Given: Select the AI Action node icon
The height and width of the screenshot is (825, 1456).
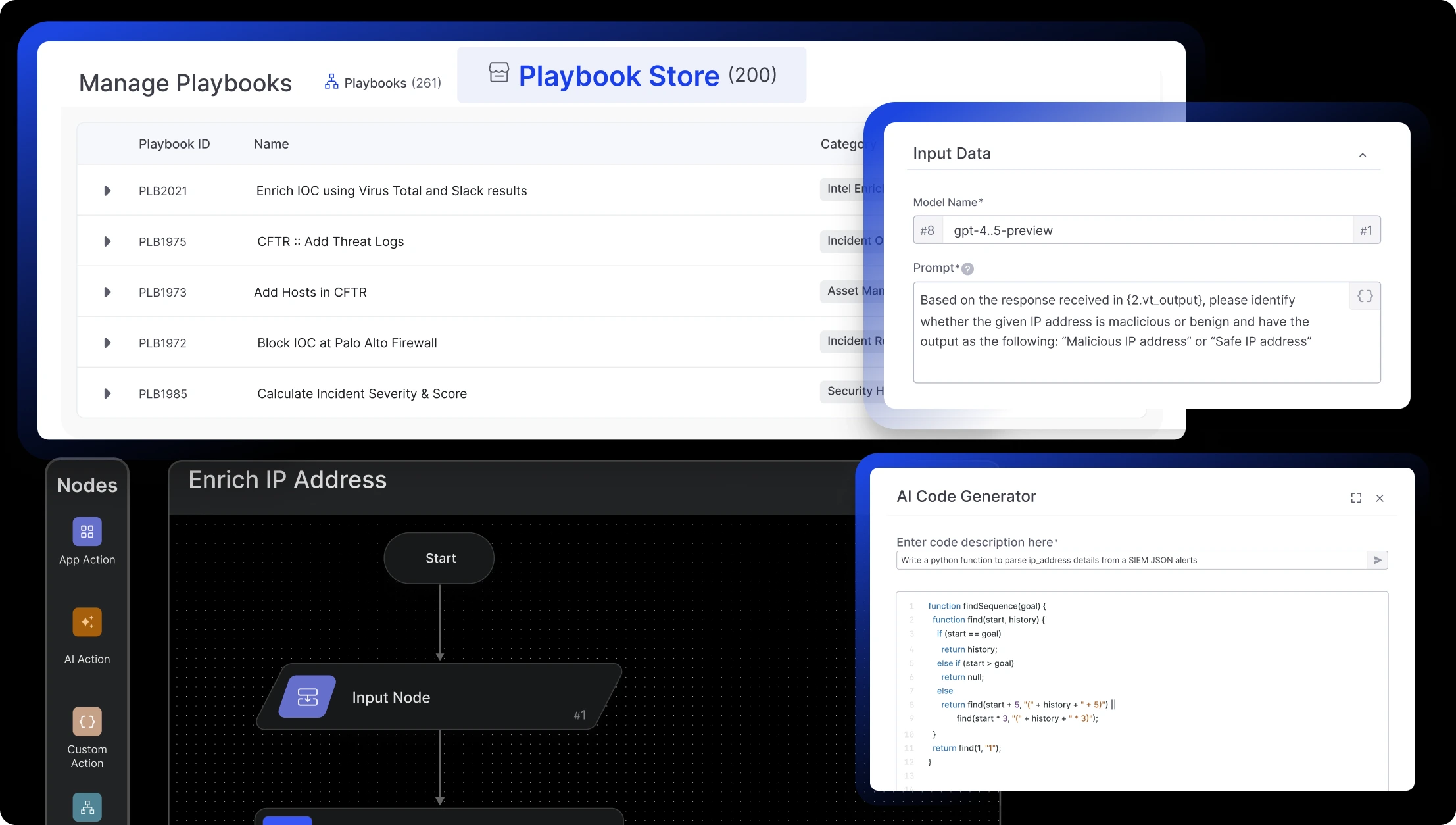Looking at the screenshot, I should pyautogui.click(x=87, y=622).
